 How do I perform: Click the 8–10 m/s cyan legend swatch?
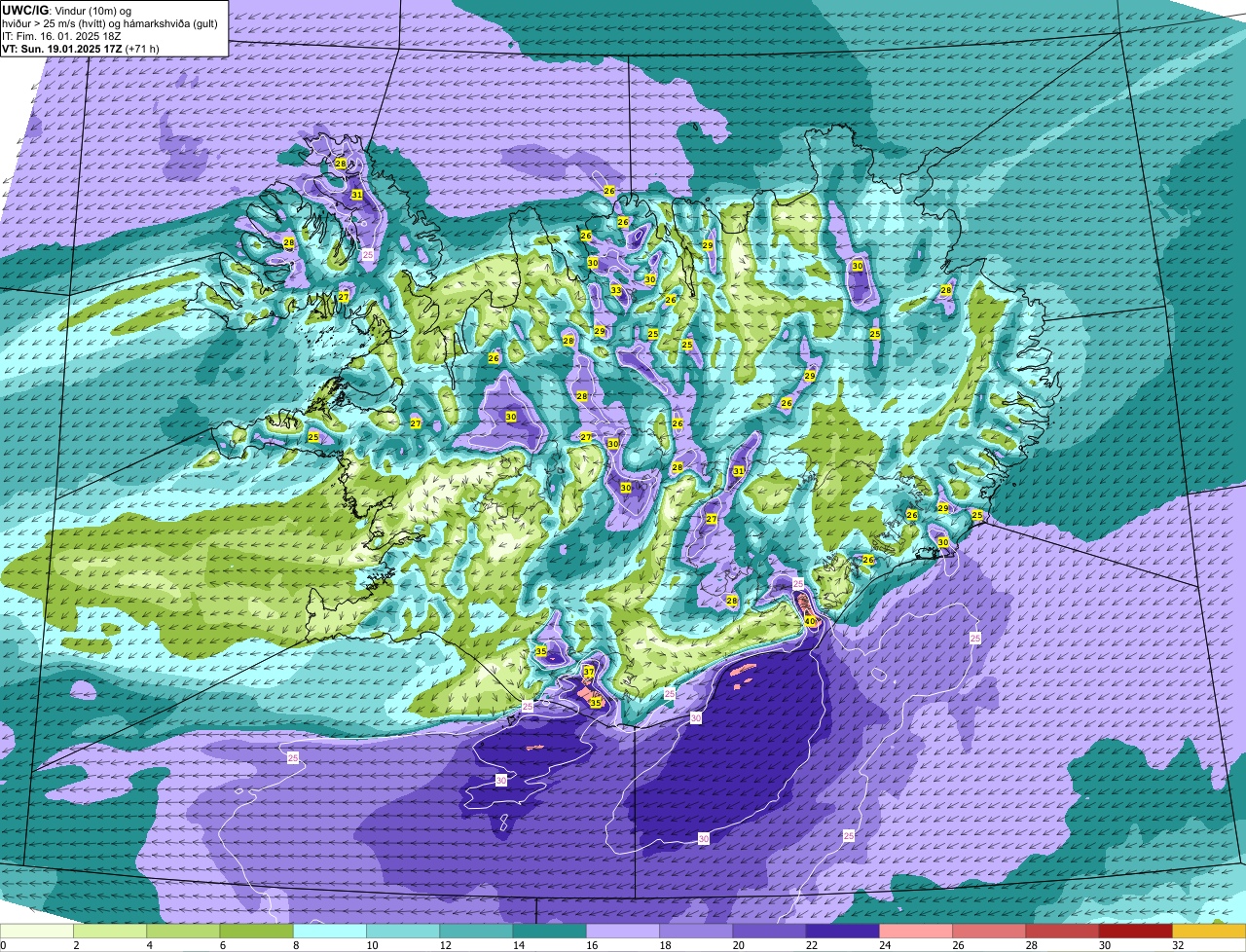pyautogui.click(x=330, y=932)
